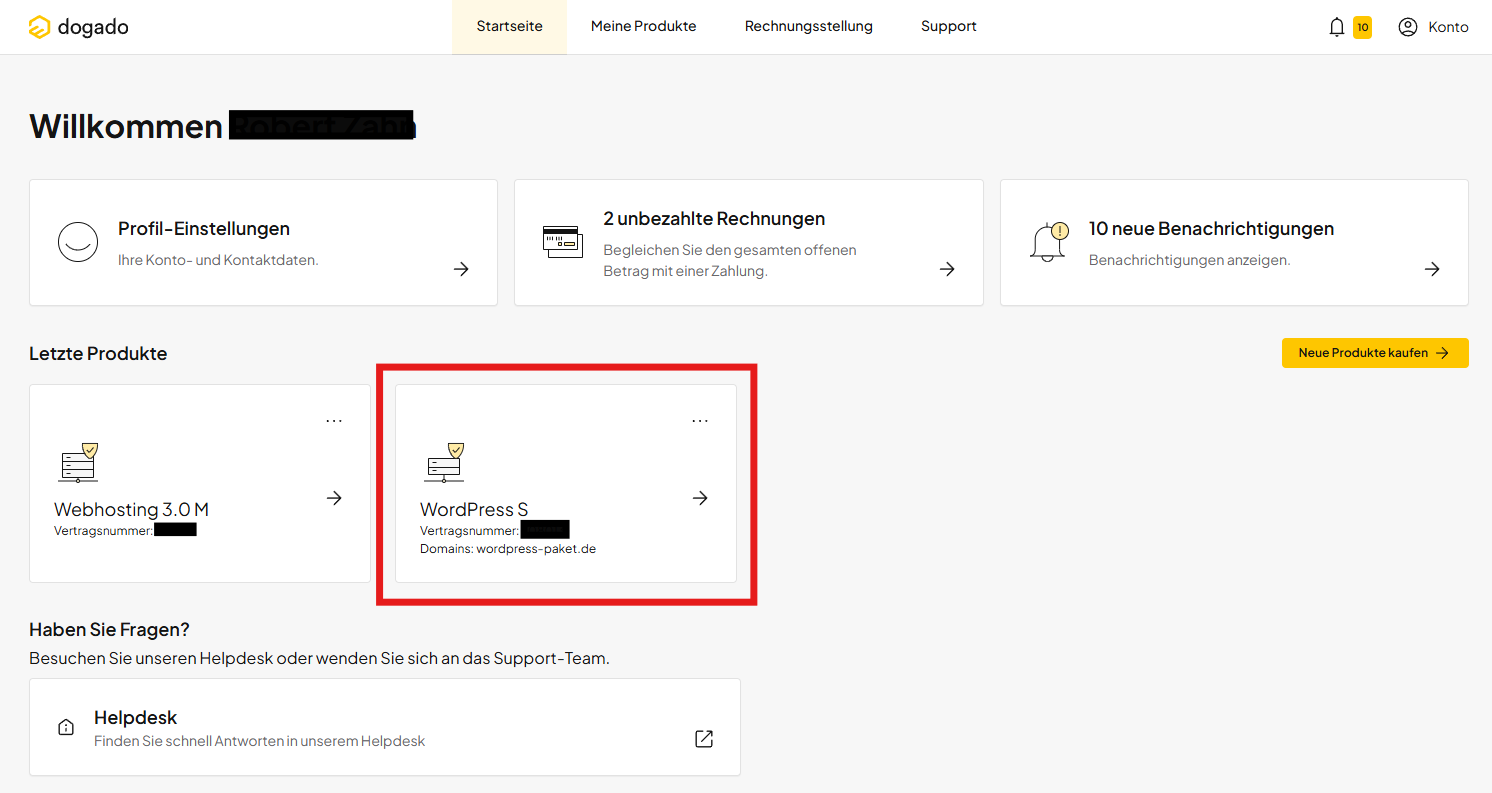
Task: Click the yellow notification count badge
Action: 1362,27
